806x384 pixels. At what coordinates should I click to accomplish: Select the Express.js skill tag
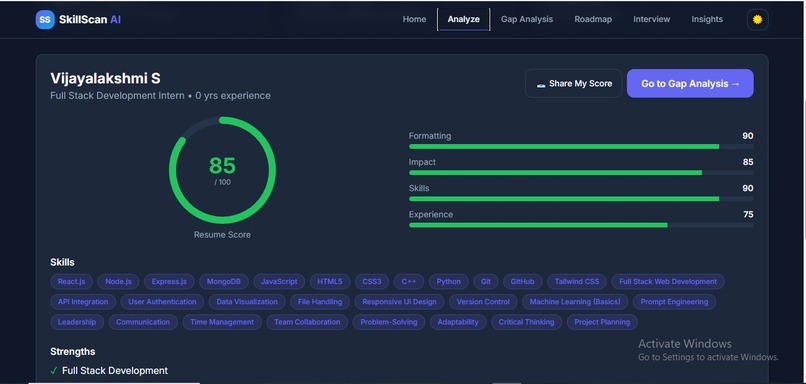(169, 282)
